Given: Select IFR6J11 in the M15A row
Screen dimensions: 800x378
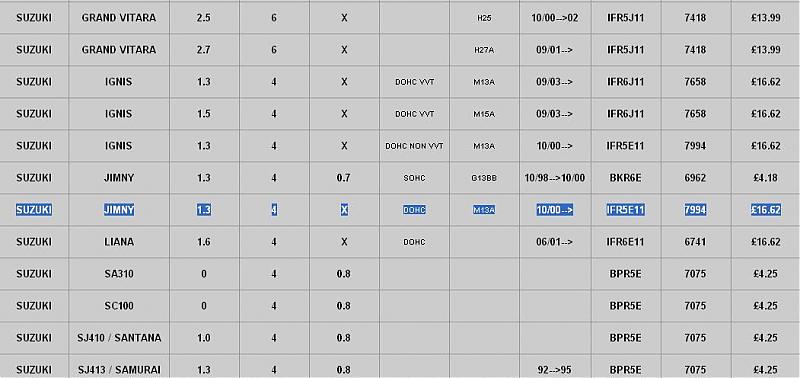Looking at the screenshot, I should click(x=626, y=114).
